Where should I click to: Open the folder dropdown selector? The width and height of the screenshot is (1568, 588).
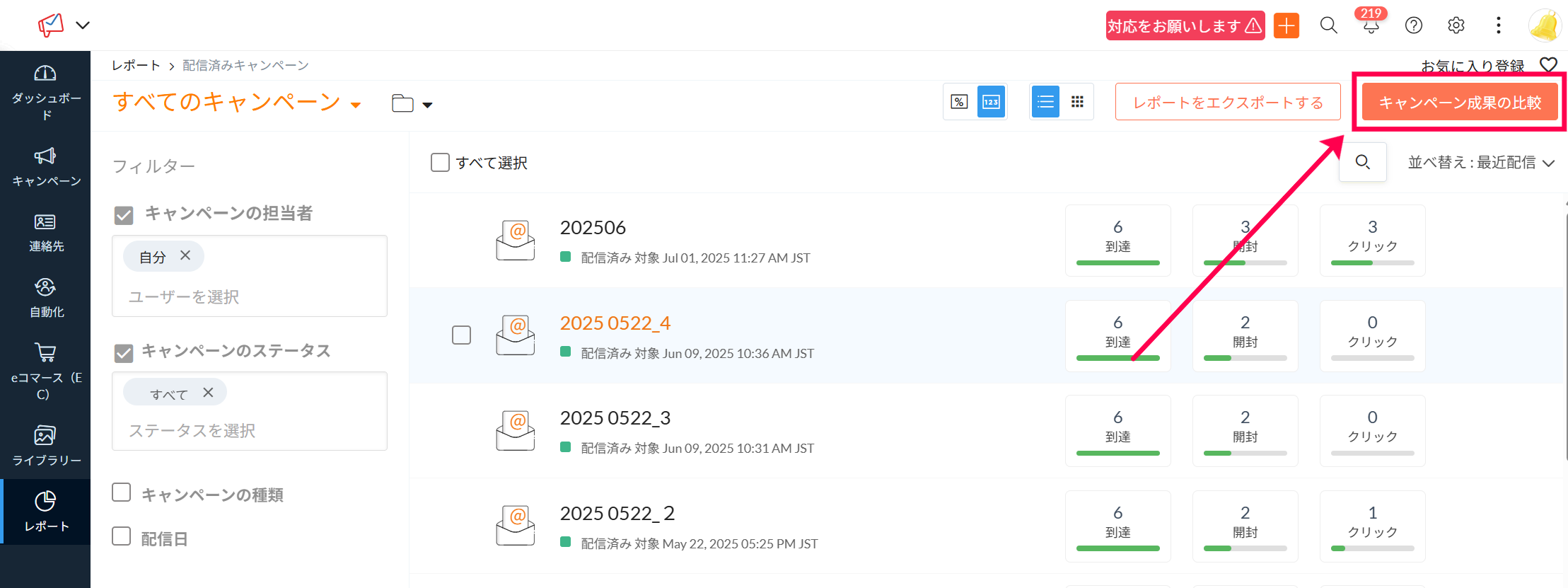click(x=412, y=104)
